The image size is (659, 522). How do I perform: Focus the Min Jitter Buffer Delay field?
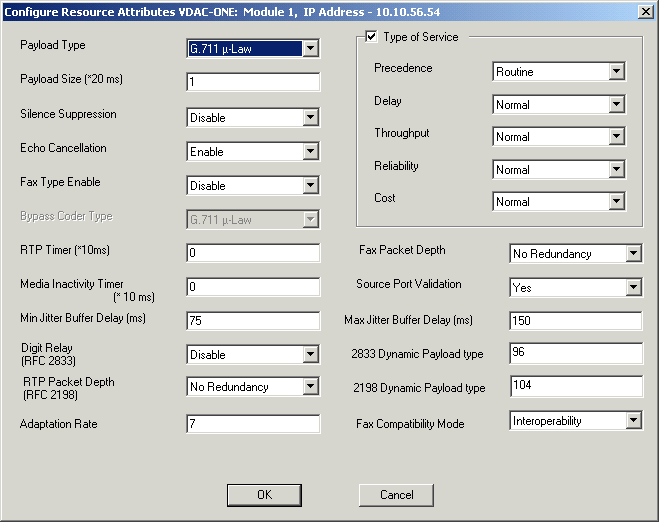click(253, 321)
